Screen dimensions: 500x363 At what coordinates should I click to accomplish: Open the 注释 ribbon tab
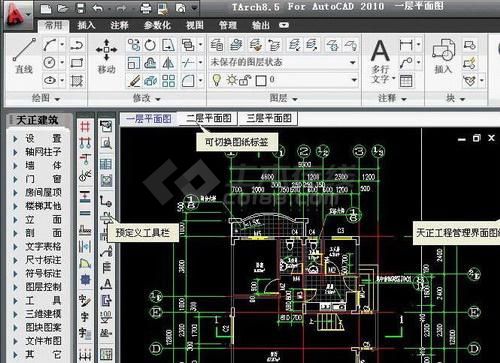pos(119,25)
